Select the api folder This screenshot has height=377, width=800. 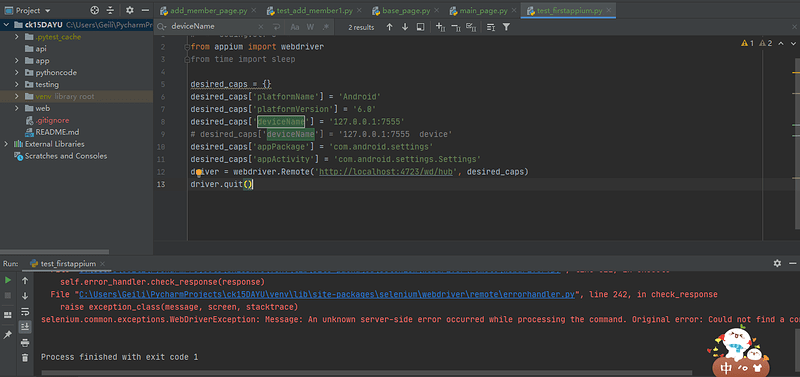coord(40,48)
